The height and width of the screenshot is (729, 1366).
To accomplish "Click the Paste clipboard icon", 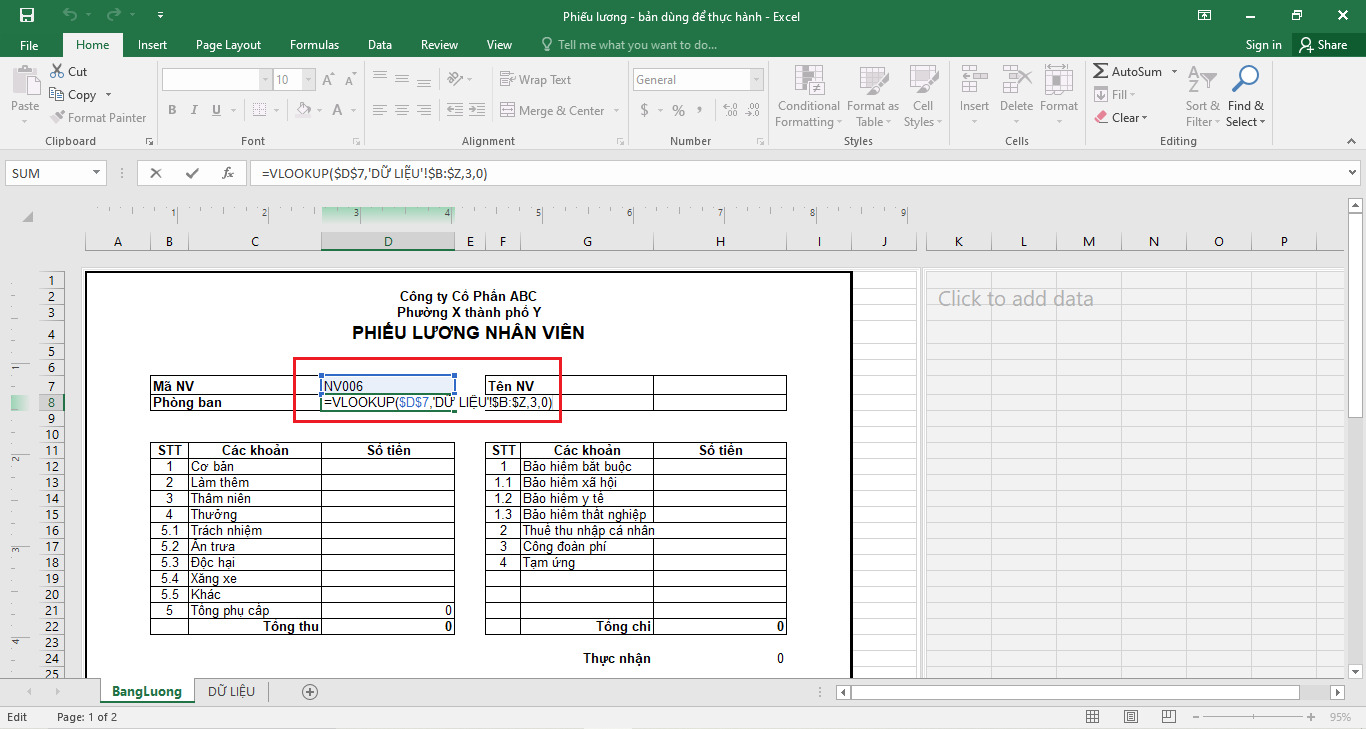I will pos(25,83).
